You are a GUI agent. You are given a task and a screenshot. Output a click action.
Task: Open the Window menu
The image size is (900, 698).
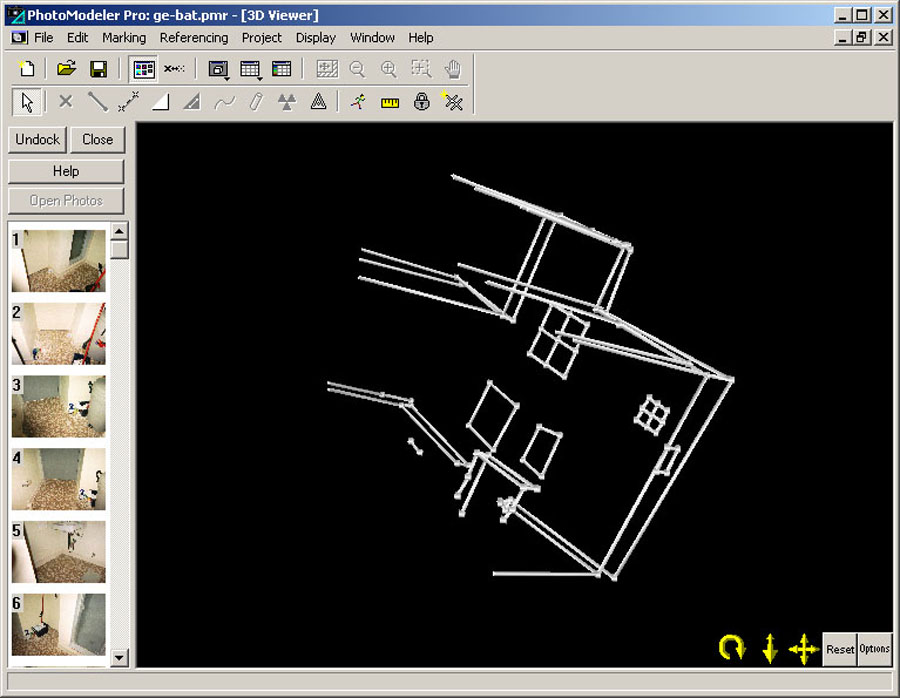tap(373, 38)
